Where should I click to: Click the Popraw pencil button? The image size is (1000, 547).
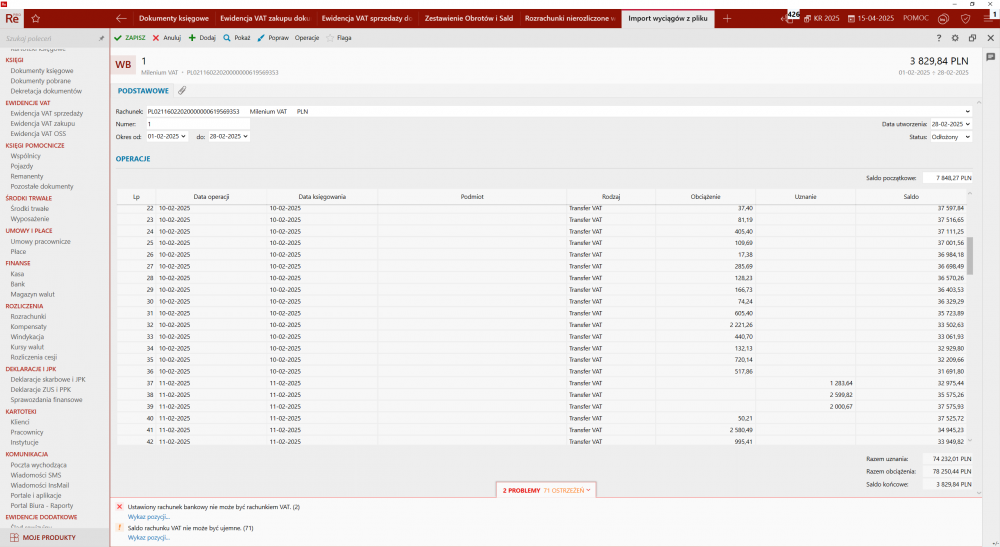point(273,38)
